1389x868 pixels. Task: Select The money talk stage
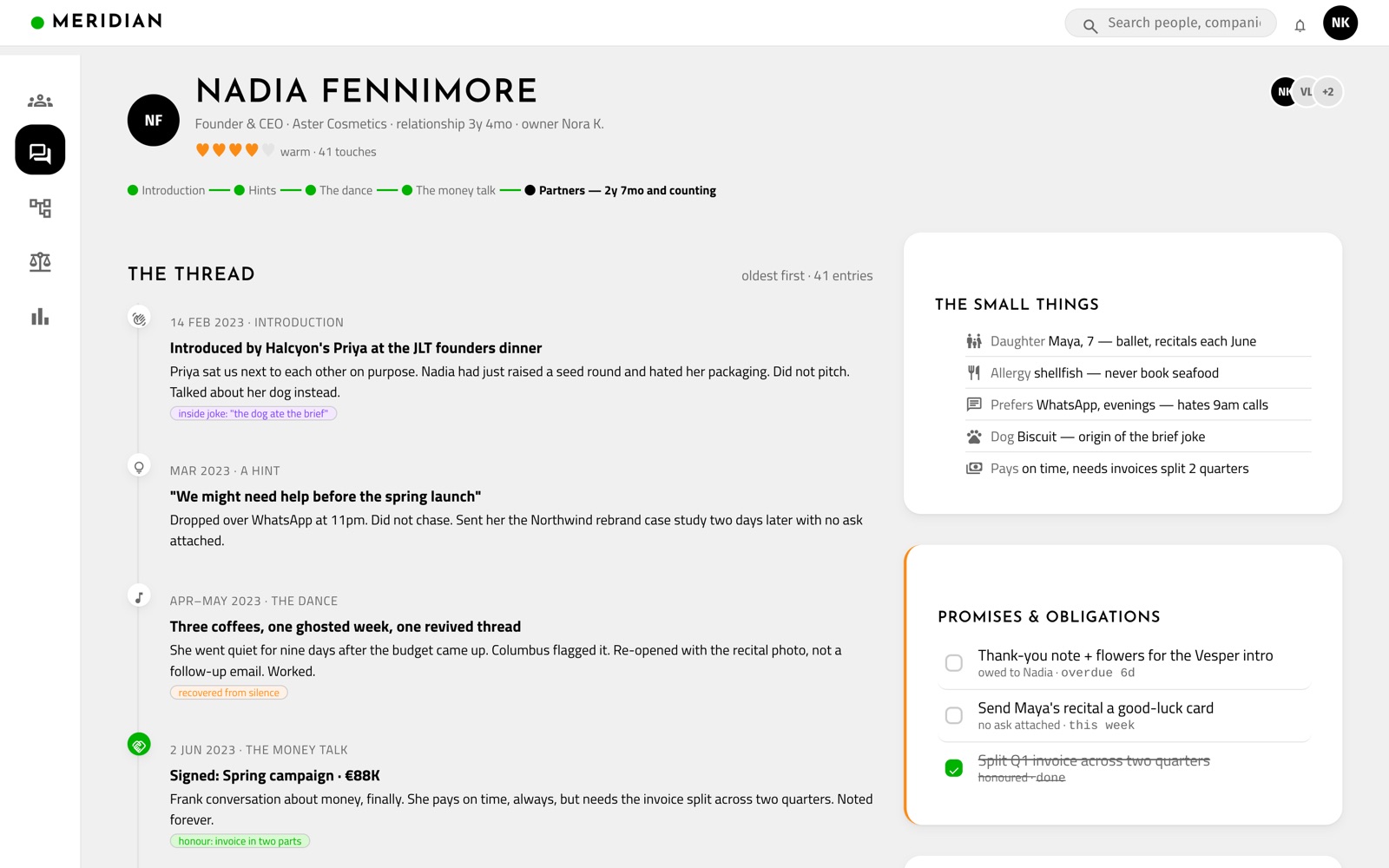click(448, 190)
